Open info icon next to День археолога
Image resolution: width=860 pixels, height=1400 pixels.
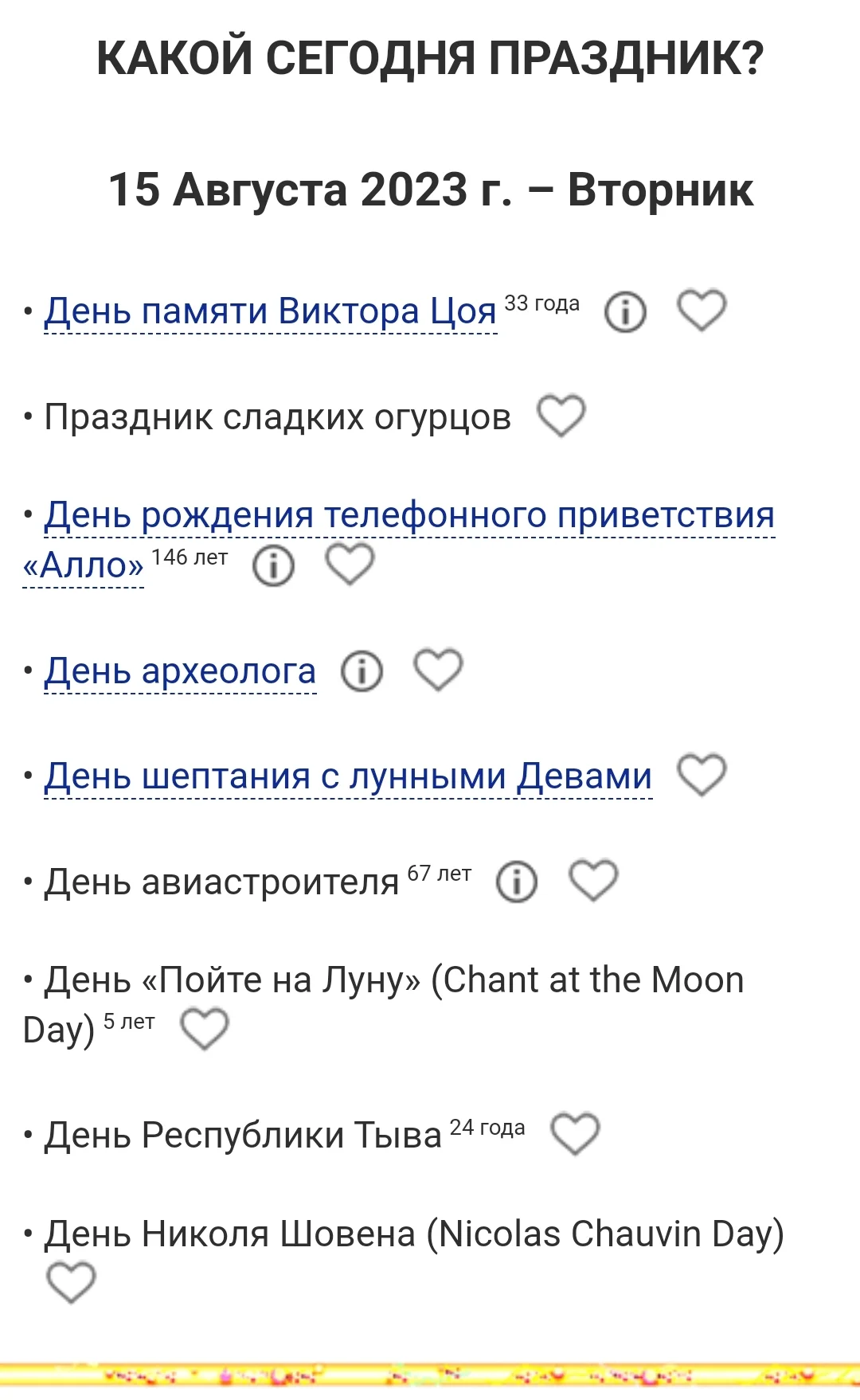[x=362, y=671]
